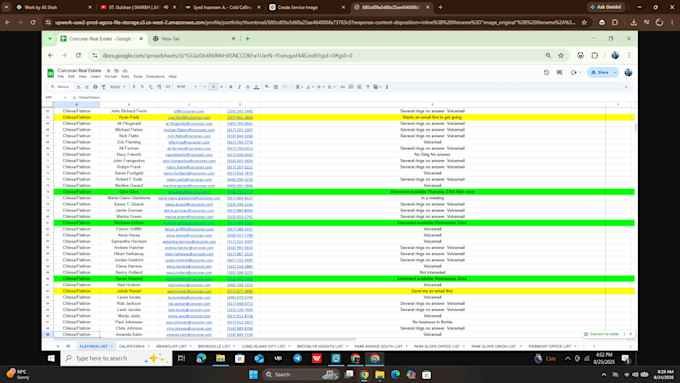The height and width of the screenshot is (383, 680).
Task: Click the Ask Gemini button
Action: point(606,7)
